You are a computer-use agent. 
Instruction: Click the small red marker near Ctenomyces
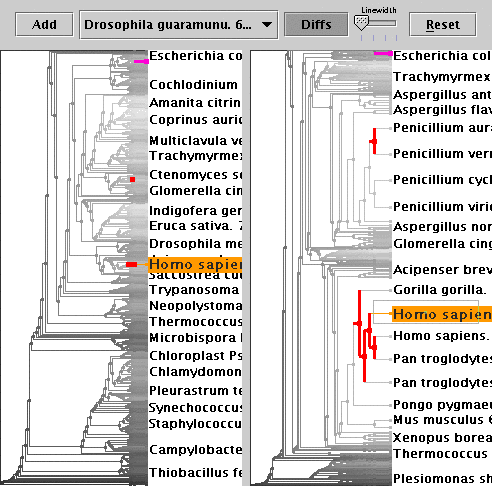click(132, 179)
